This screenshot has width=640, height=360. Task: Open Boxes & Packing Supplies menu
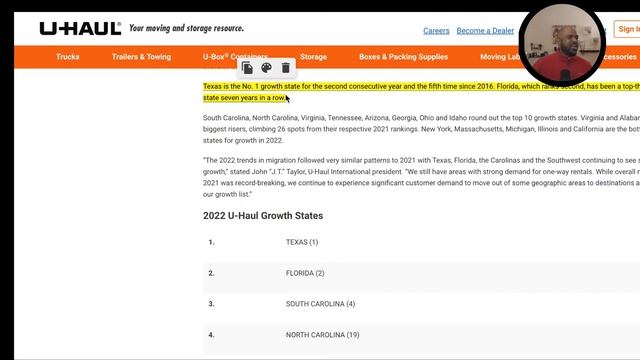point(403,57)
